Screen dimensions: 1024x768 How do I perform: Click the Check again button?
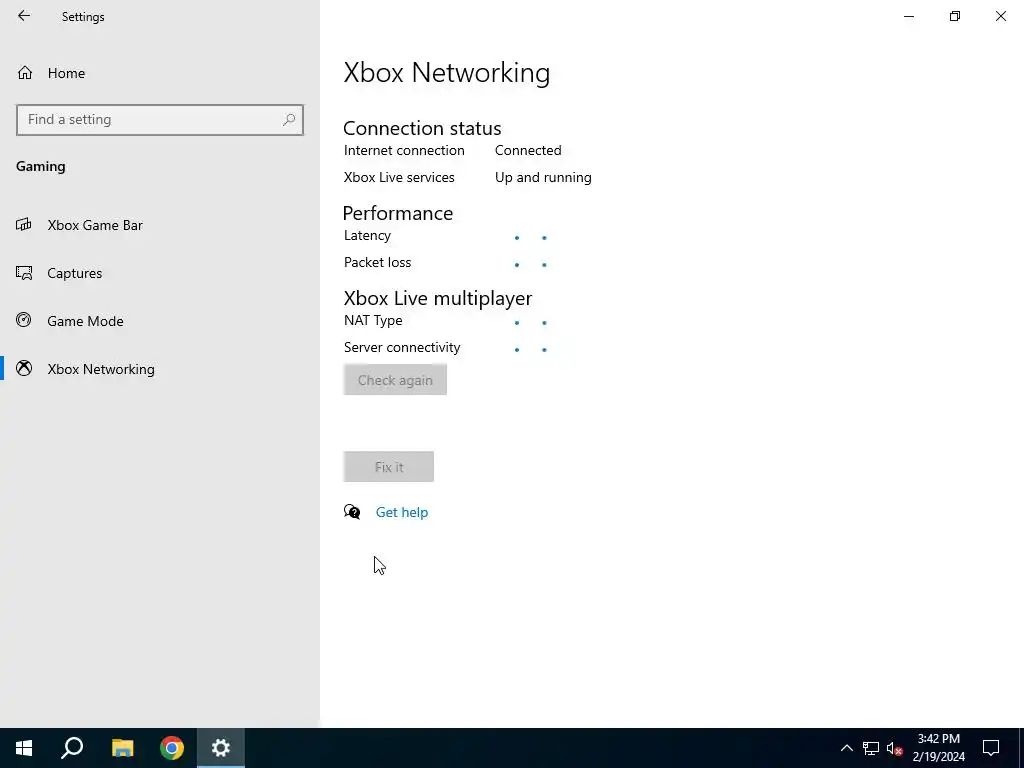coord(395,380)
